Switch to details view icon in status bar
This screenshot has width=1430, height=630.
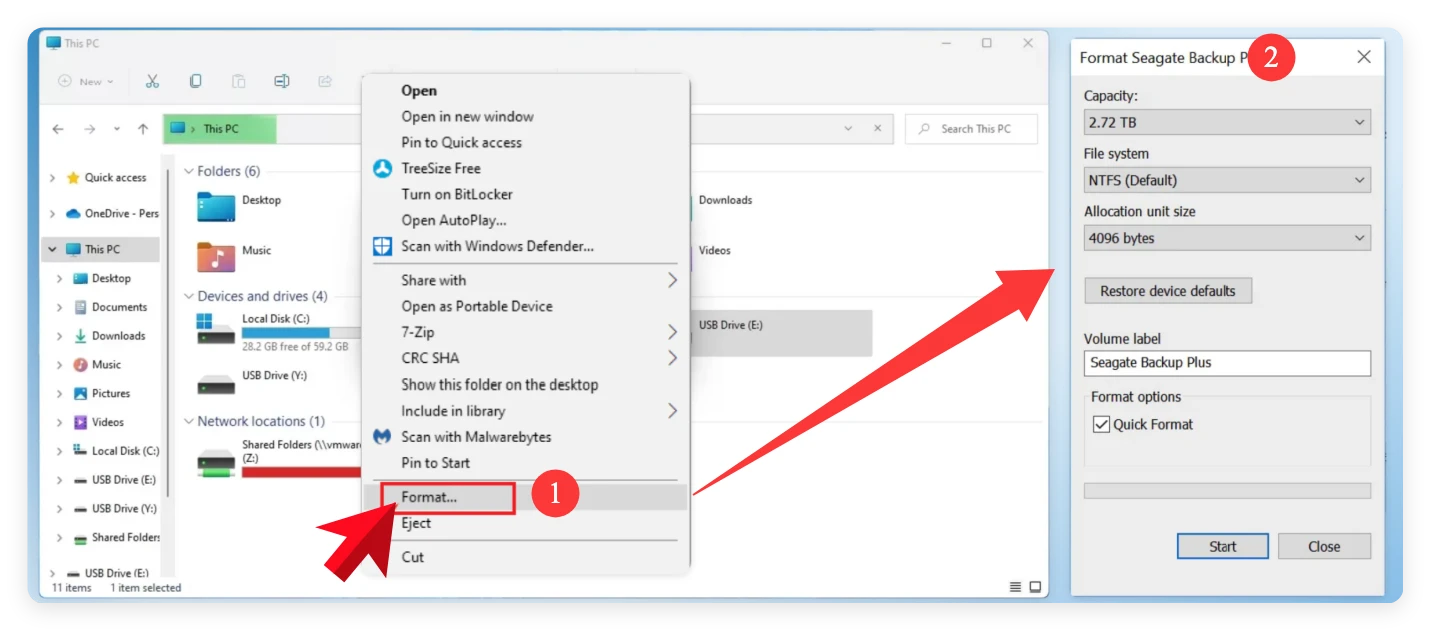point(1016,587)
